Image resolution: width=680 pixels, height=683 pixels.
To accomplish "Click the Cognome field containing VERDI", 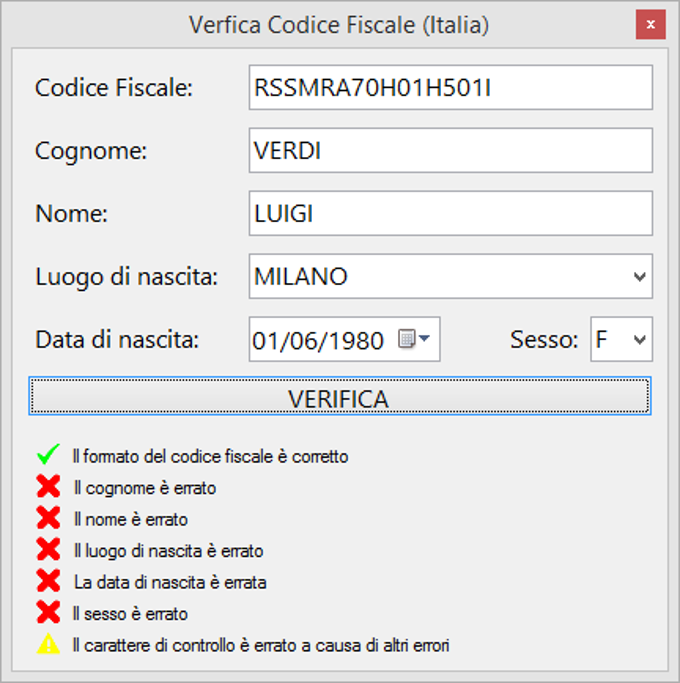I will click(x=450, y=150).
